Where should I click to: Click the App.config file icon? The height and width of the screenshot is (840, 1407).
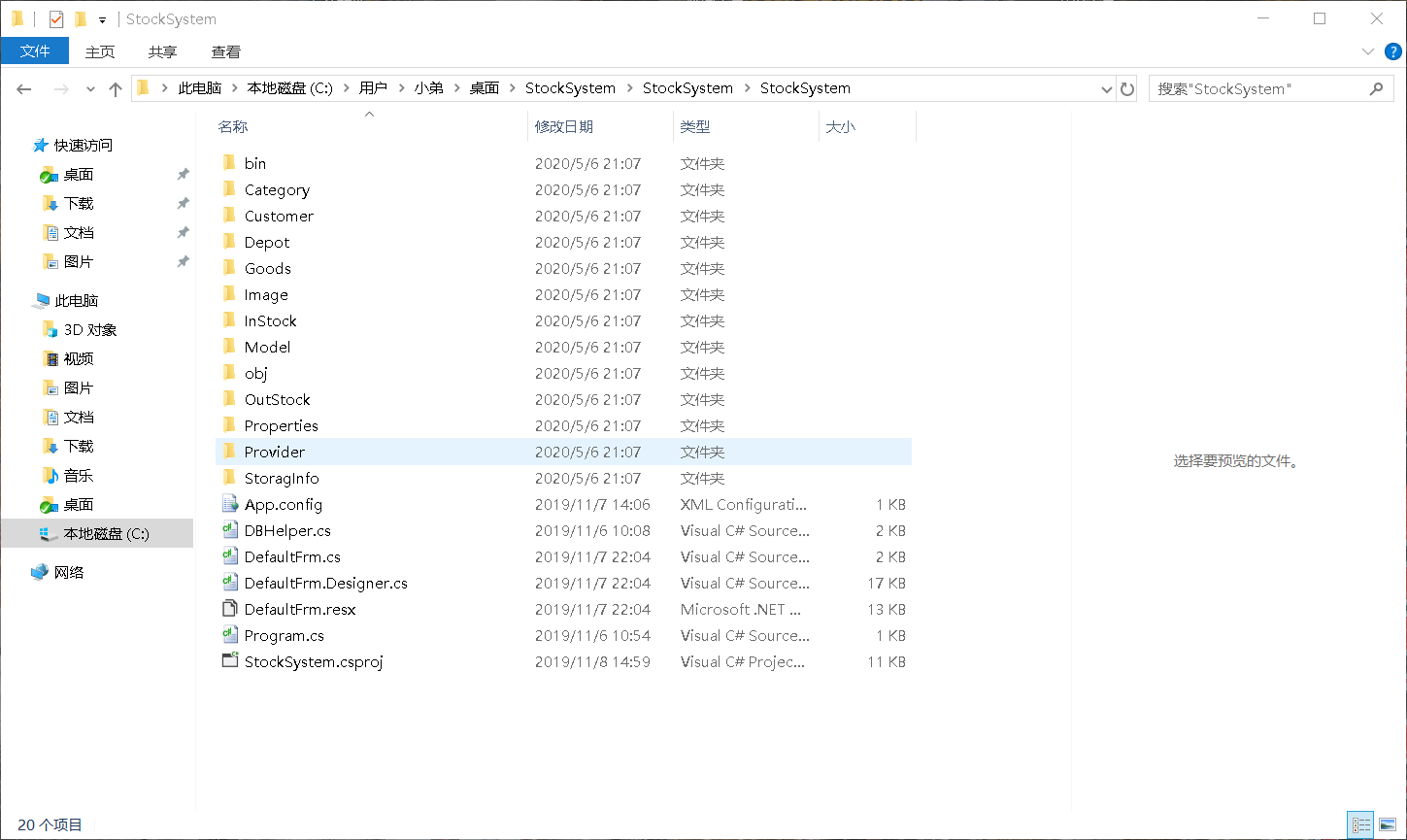click(x=230, y=504)
